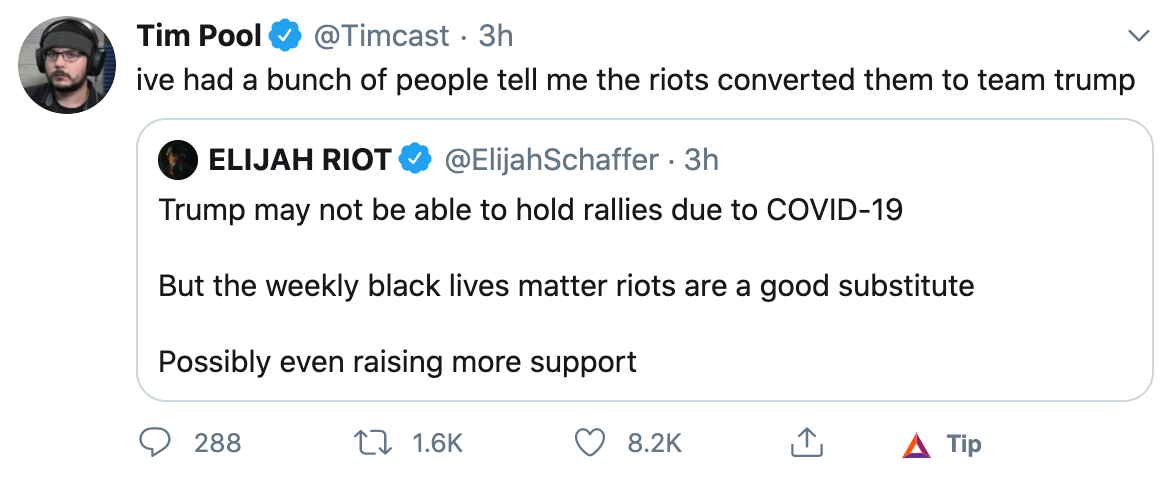Open ELIJAH RIOT display name
The width and height of the screenshot is (1172, 480).
point(300,159)
